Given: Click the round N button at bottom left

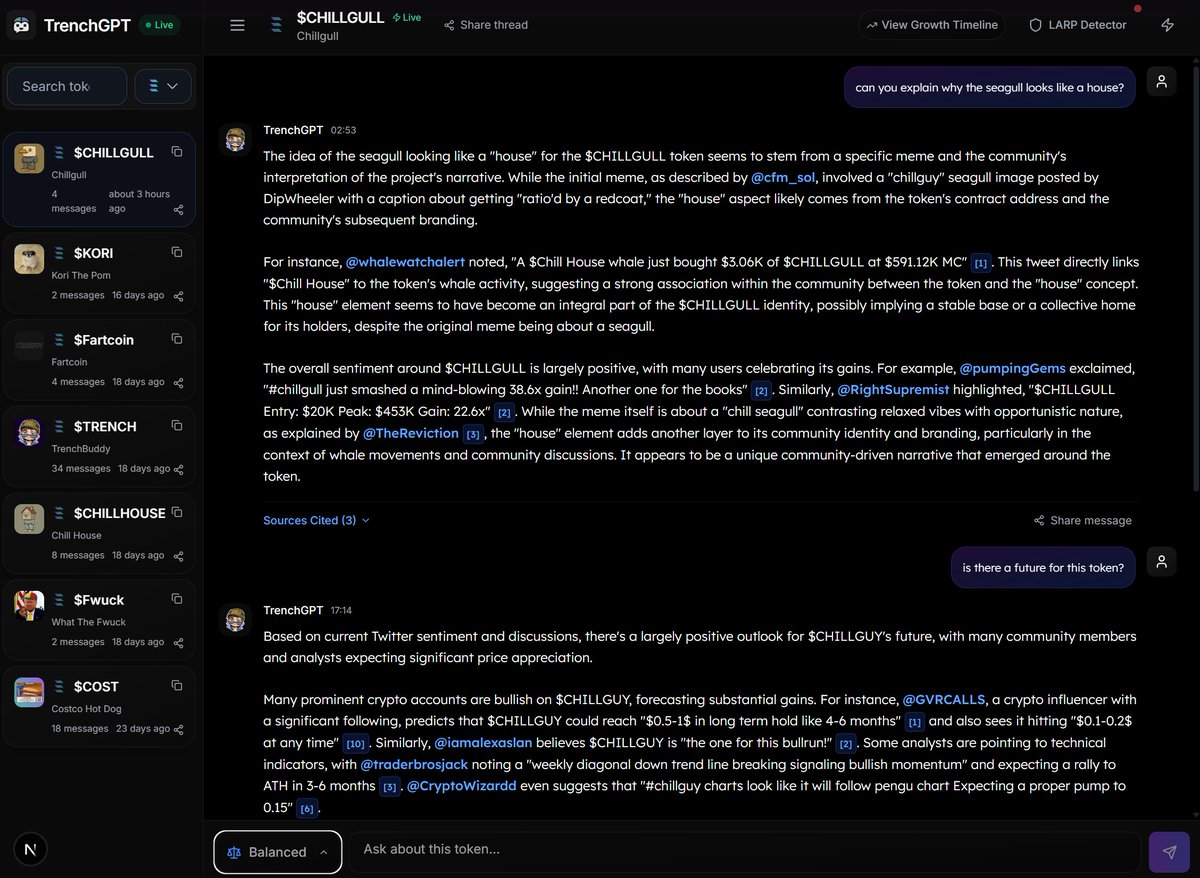Looking at the screenshot, I should (x=30, y=849).
